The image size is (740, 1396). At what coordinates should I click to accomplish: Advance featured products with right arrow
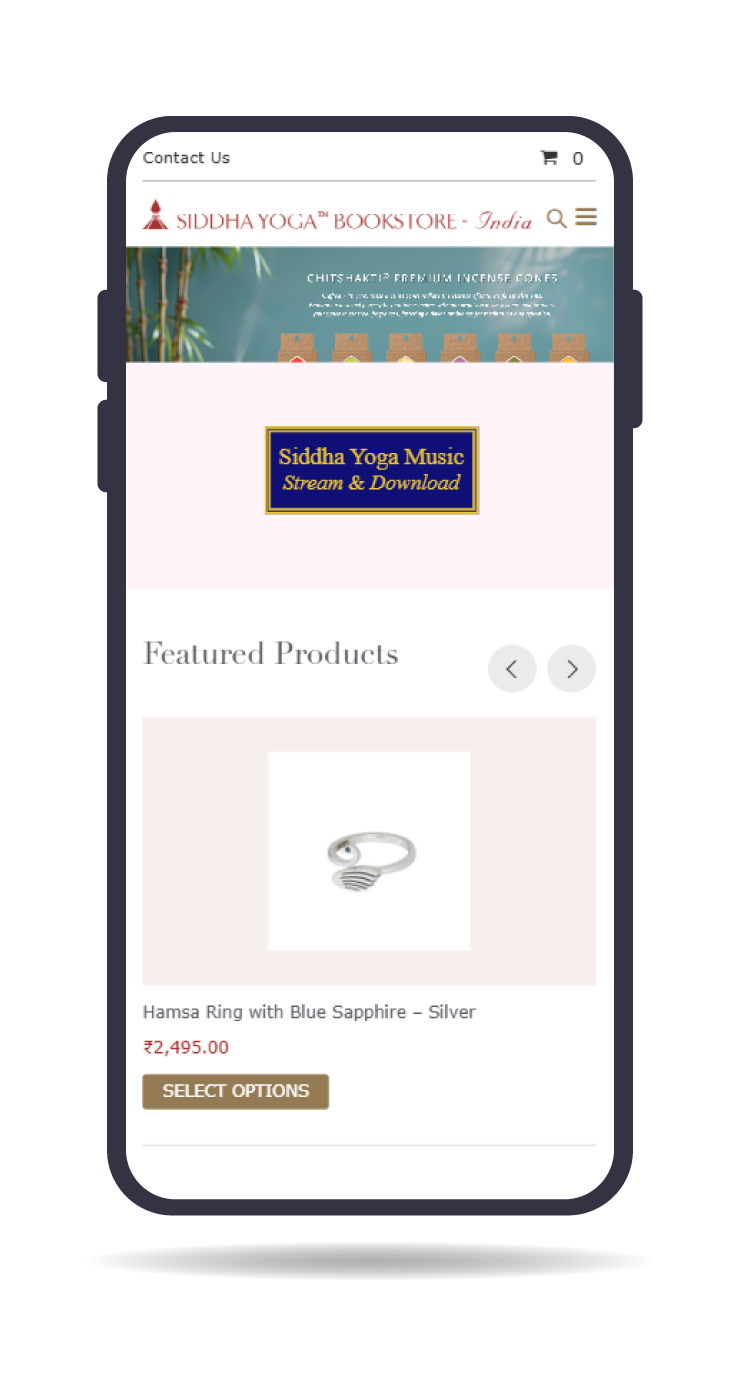click(x=572, y=669)
